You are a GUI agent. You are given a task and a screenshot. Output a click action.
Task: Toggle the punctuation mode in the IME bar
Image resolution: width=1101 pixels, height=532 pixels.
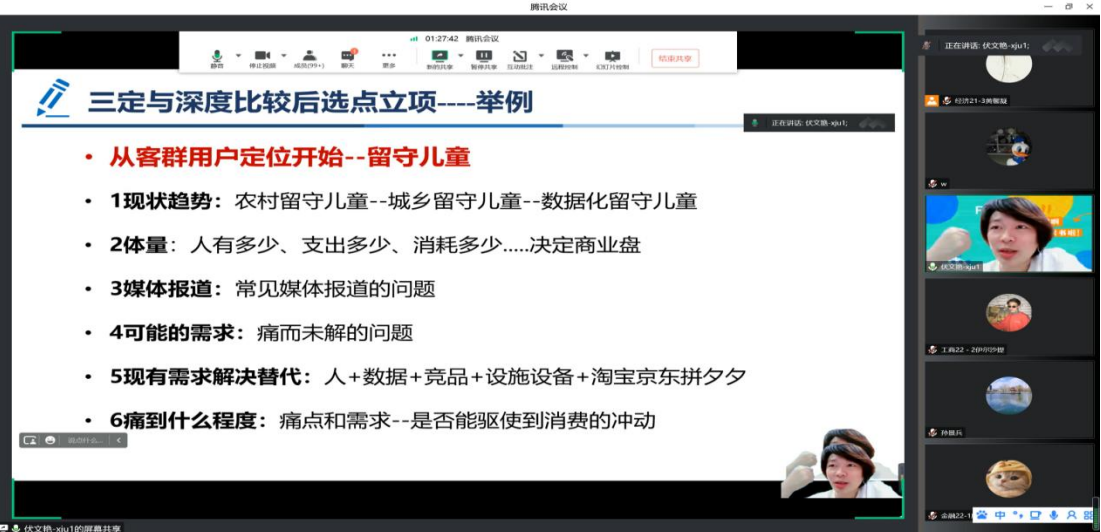pos(1018,515)
